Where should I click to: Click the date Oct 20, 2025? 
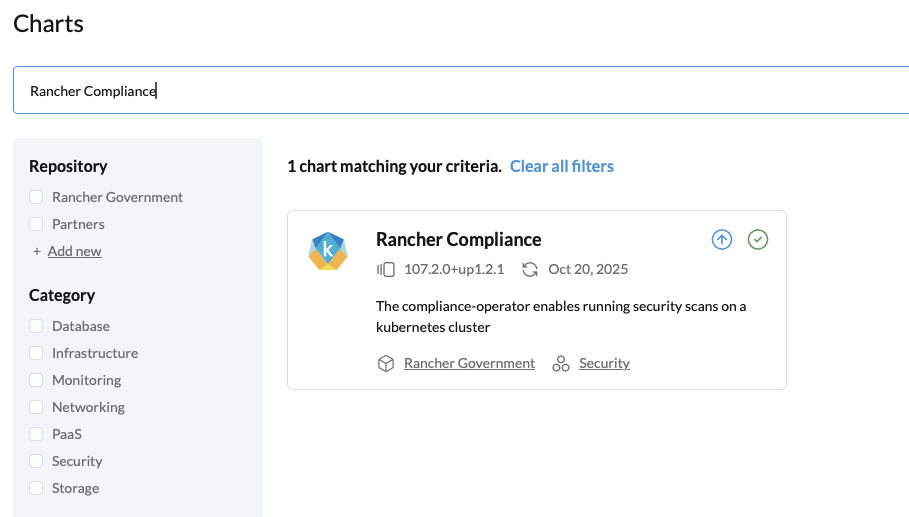point(588,270)
